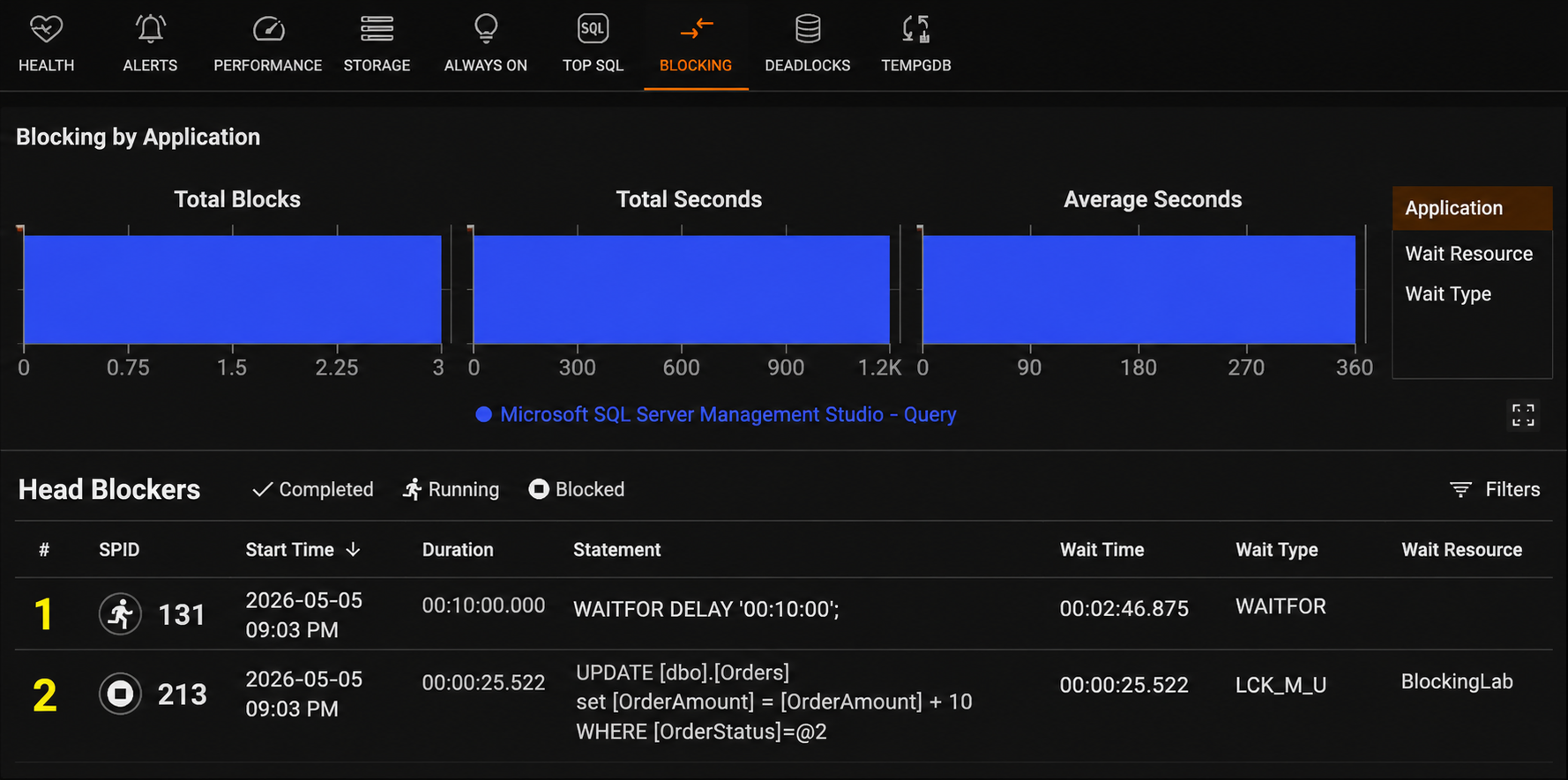The width and height of the screenshot is (1568, 780).
Task: Click the blue Total Blocks bar
Action: pyautogui.click(x=232, y=289)
